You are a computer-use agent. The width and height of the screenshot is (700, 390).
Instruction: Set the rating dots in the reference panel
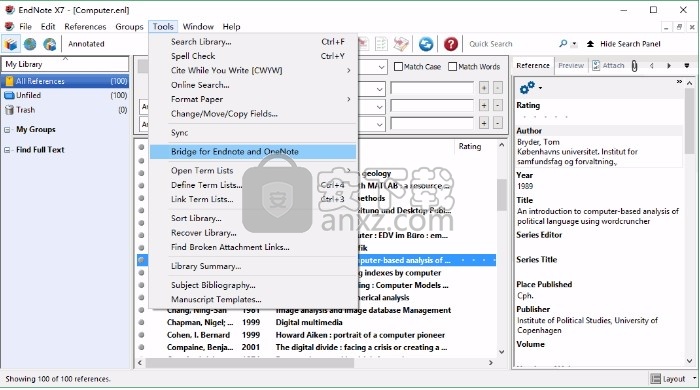click(545, 117)
